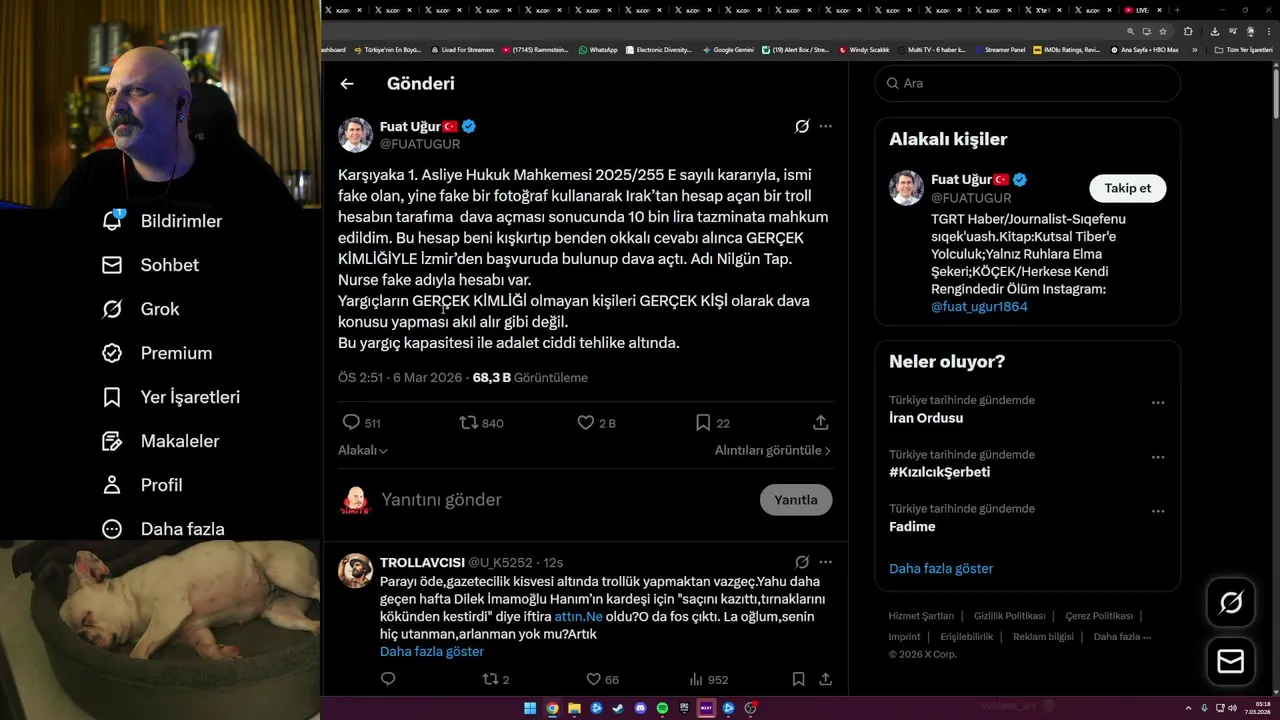1280x720 pixels.
Task: Open Fadime trending topic
Action: coord(912,526)
